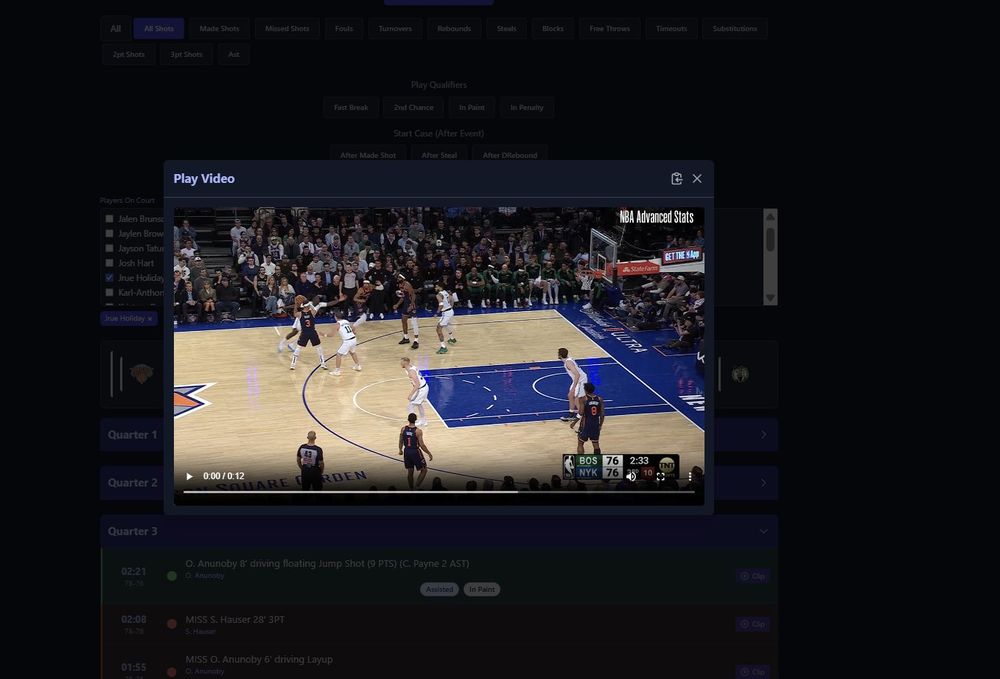
Task: Check the Jayson Tatum checkbox
Action: 109,248
